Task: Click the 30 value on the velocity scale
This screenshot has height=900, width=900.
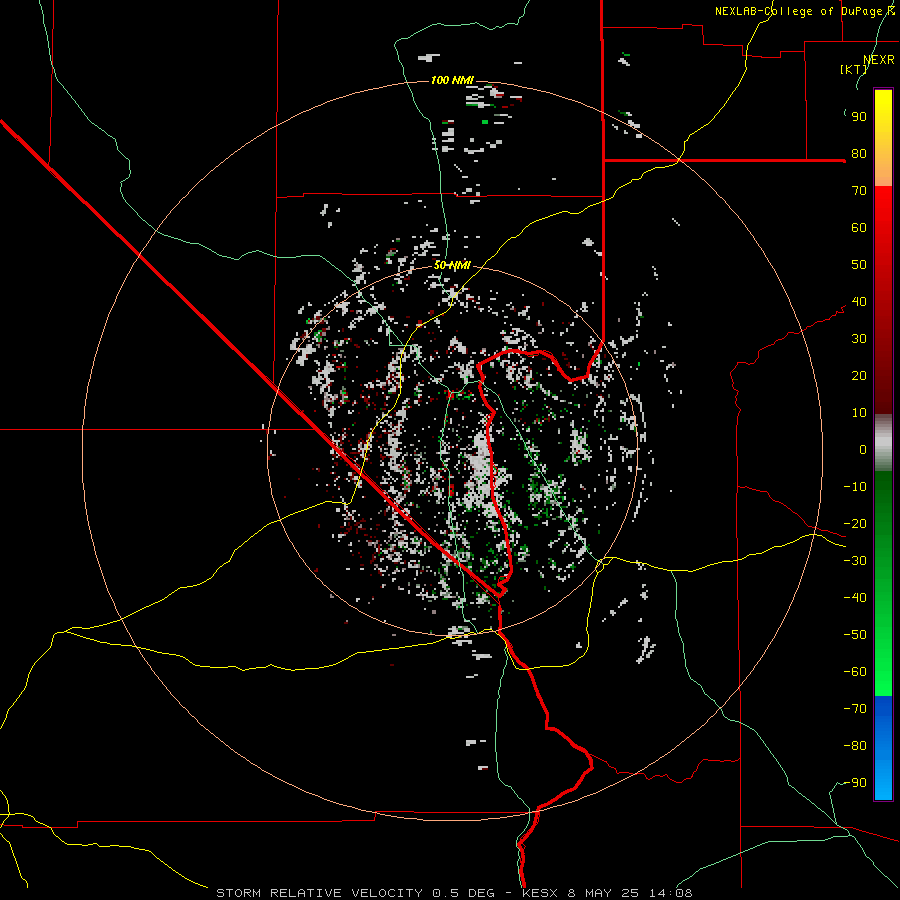Action: tap(859, 339)
